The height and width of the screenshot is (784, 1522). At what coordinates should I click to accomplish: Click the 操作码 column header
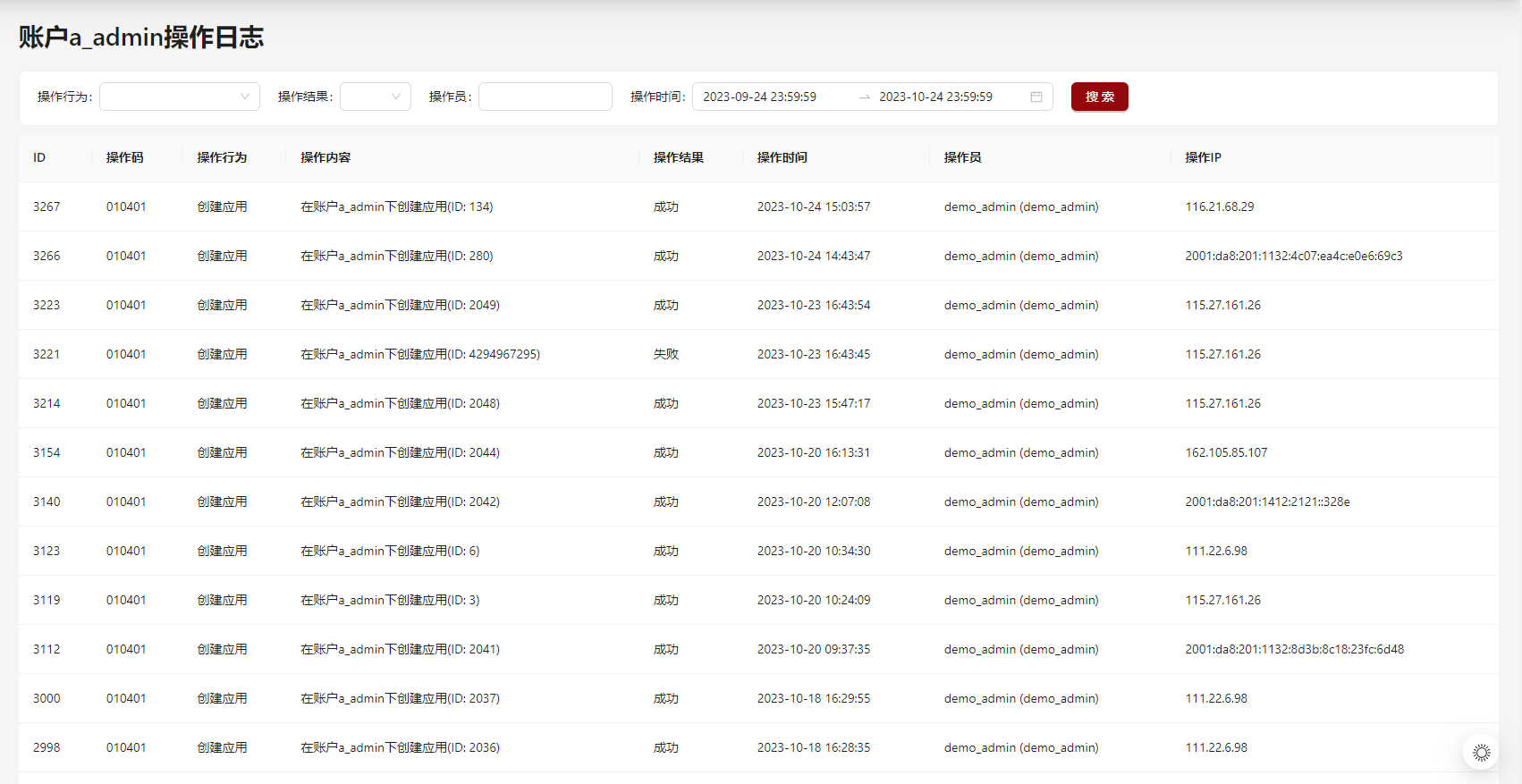(124, 157)
